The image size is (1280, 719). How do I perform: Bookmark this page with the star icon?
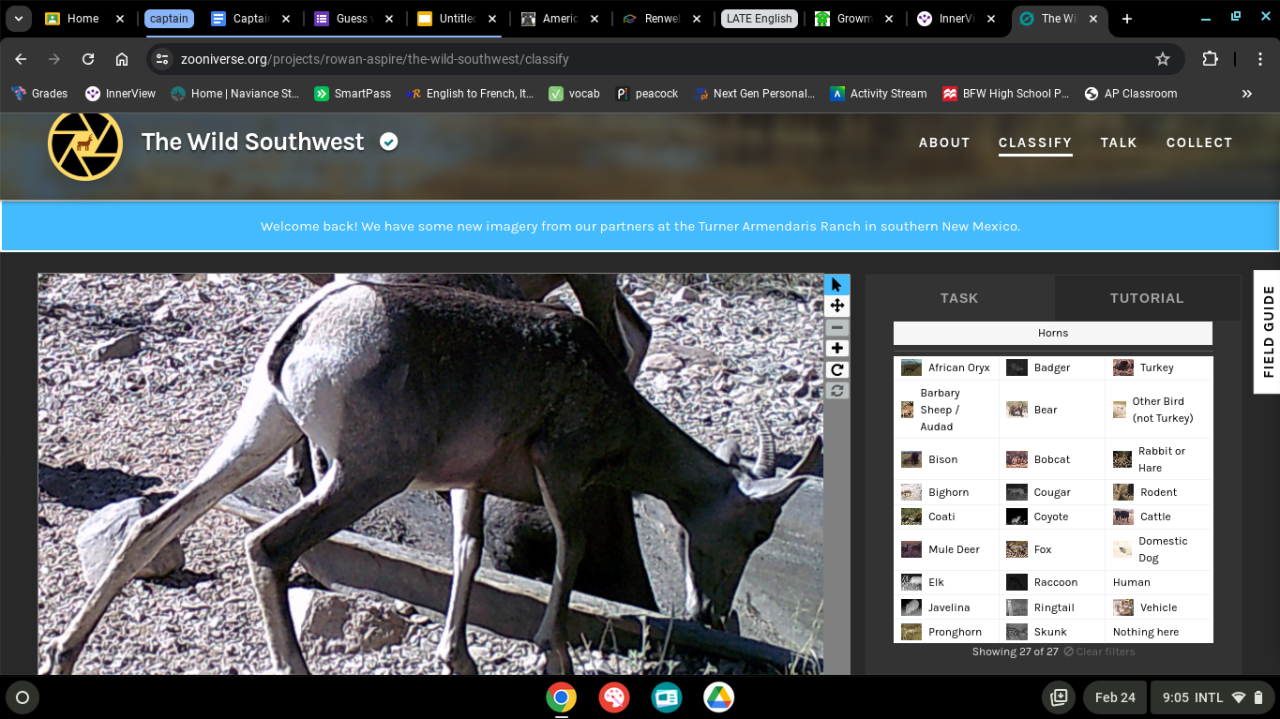click(x=1162, y=59)
